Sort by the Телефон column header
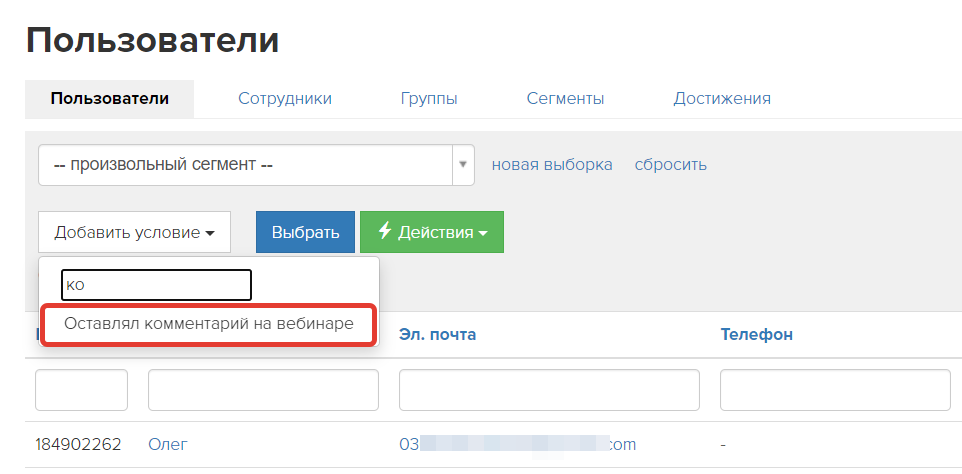The image size is (962, 474). [x=756, y=334]
